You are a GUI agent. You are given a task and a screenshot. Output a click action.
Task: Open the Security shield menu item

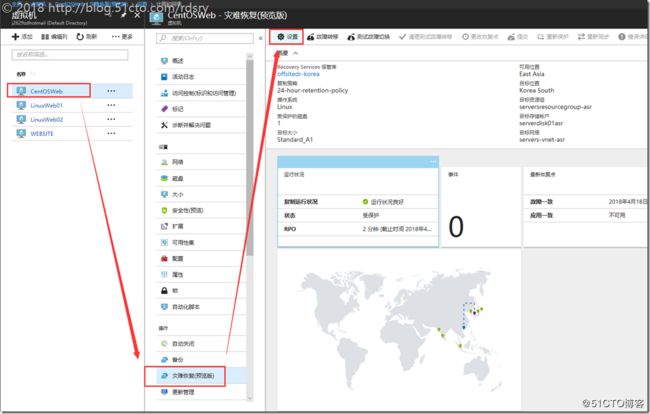pos(201,211)
